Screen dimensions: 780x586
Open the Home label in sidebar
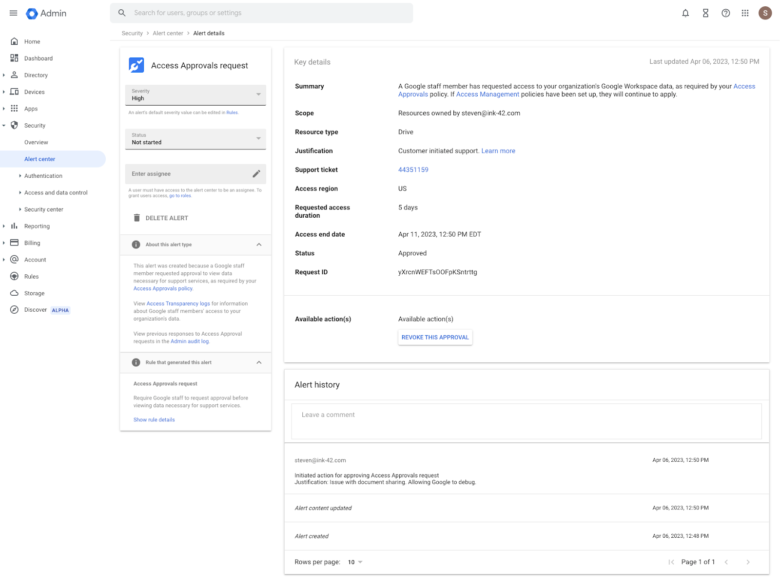click(32, 42)
